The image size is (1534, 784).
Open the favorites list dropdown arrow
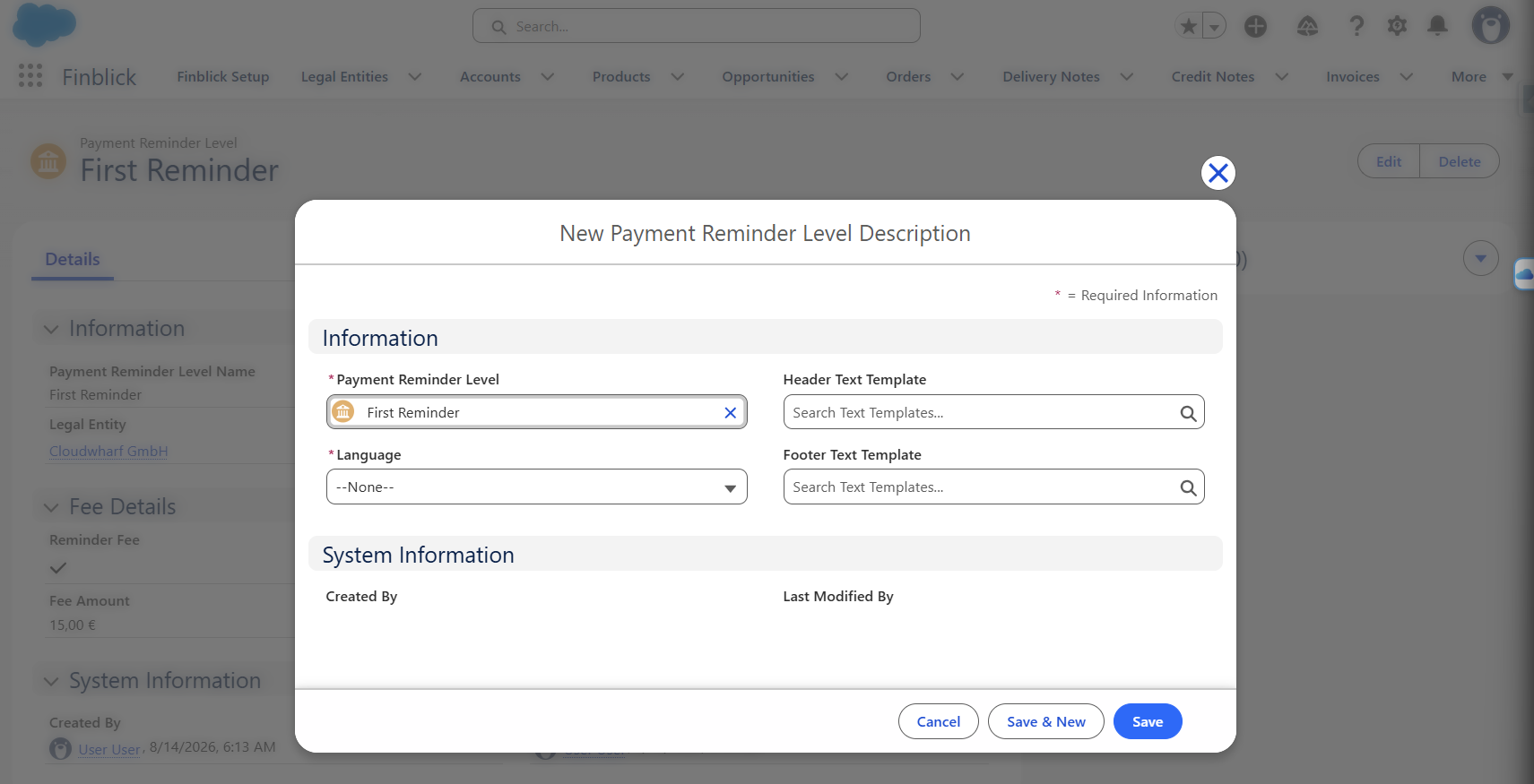(x=1214, y=26)
